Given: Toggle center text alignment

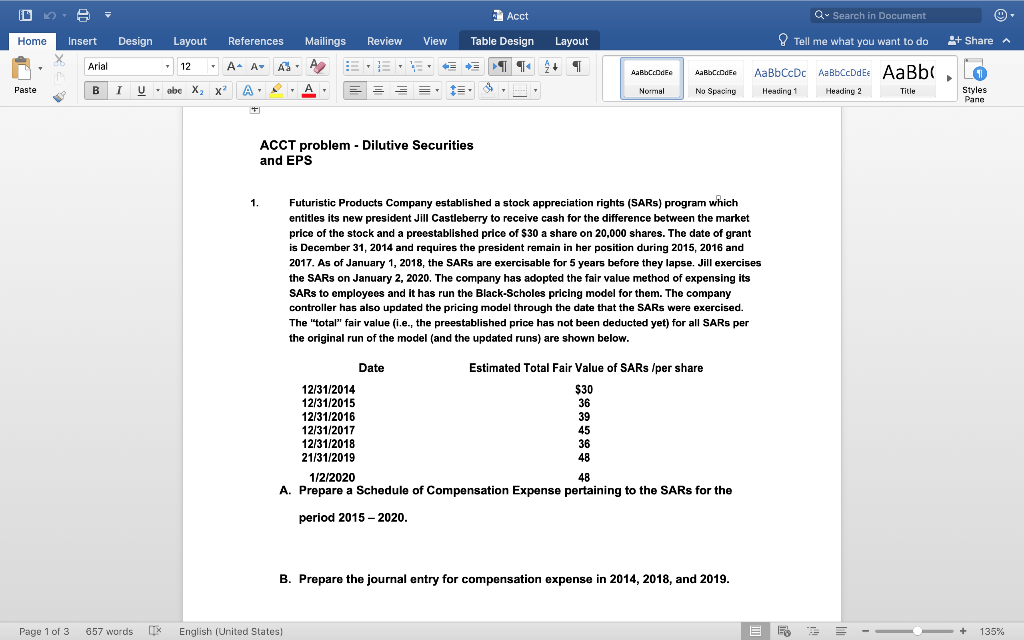Looking at the screenshot, I should pyautogui.click(x=378, y=89).
